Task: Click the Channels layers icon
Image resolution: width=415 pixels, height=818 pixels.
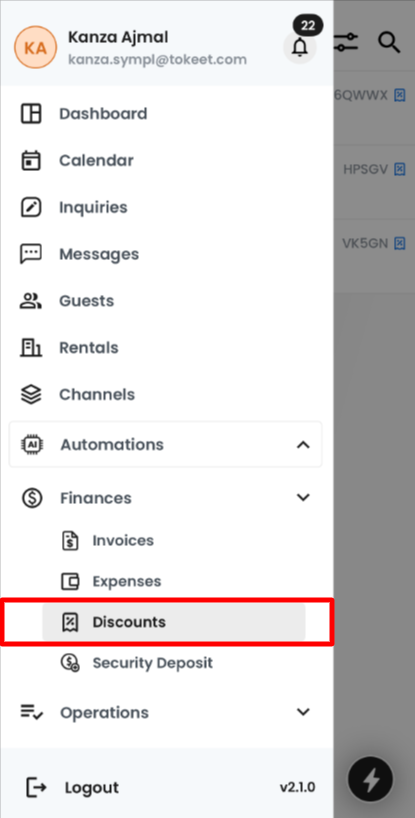Action: click(31, 394)
